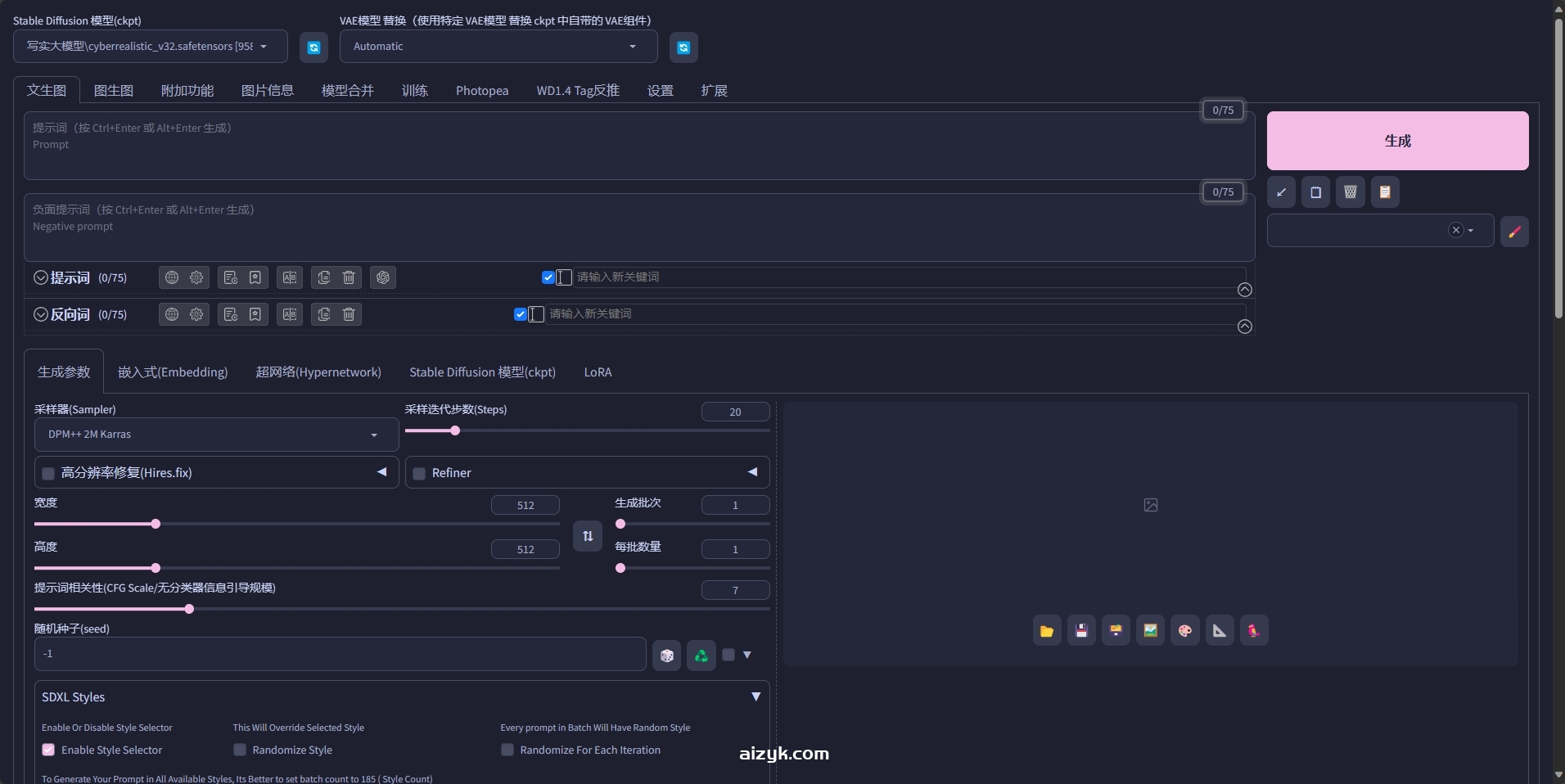Click the floppy disk icon to save the image
The height and width of the screenshot is (784, 1565).
1080,630
